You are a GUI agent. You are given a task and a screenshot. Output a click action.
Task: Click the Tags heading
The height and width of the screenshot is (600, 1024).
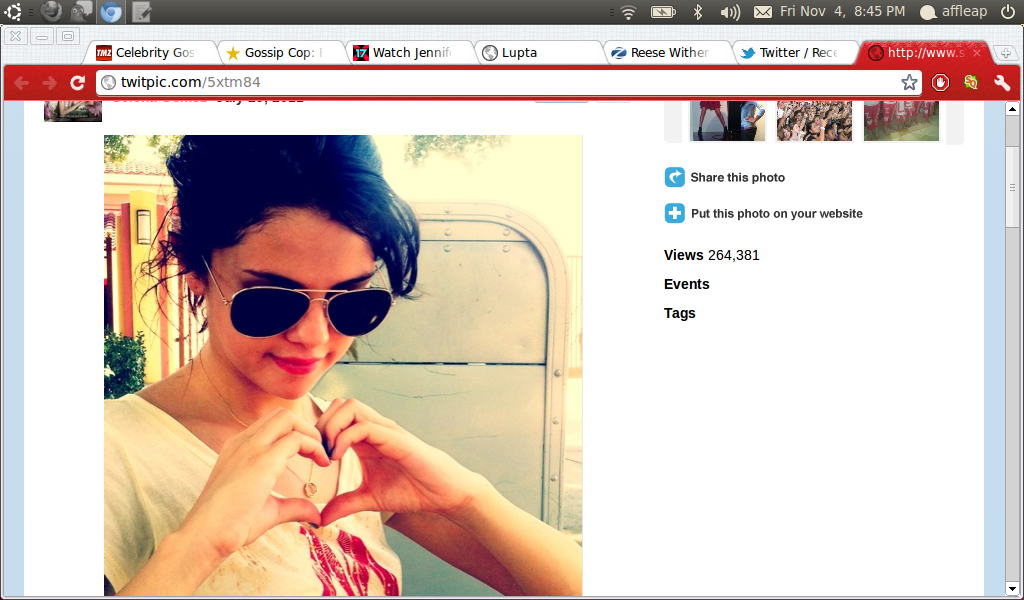click(x=680, y=313)
